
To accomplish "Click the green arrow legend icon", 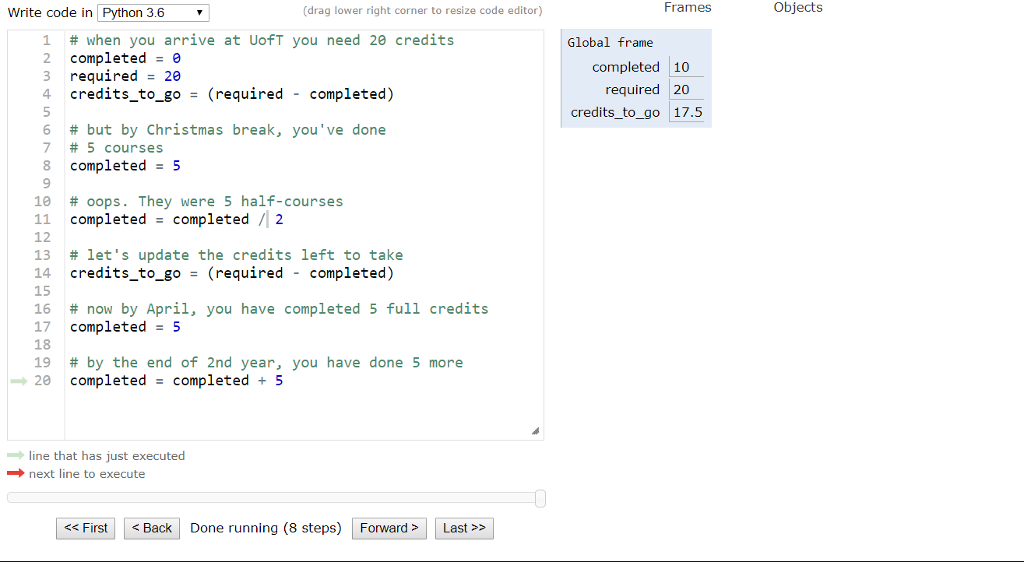I will click(16, 455).
